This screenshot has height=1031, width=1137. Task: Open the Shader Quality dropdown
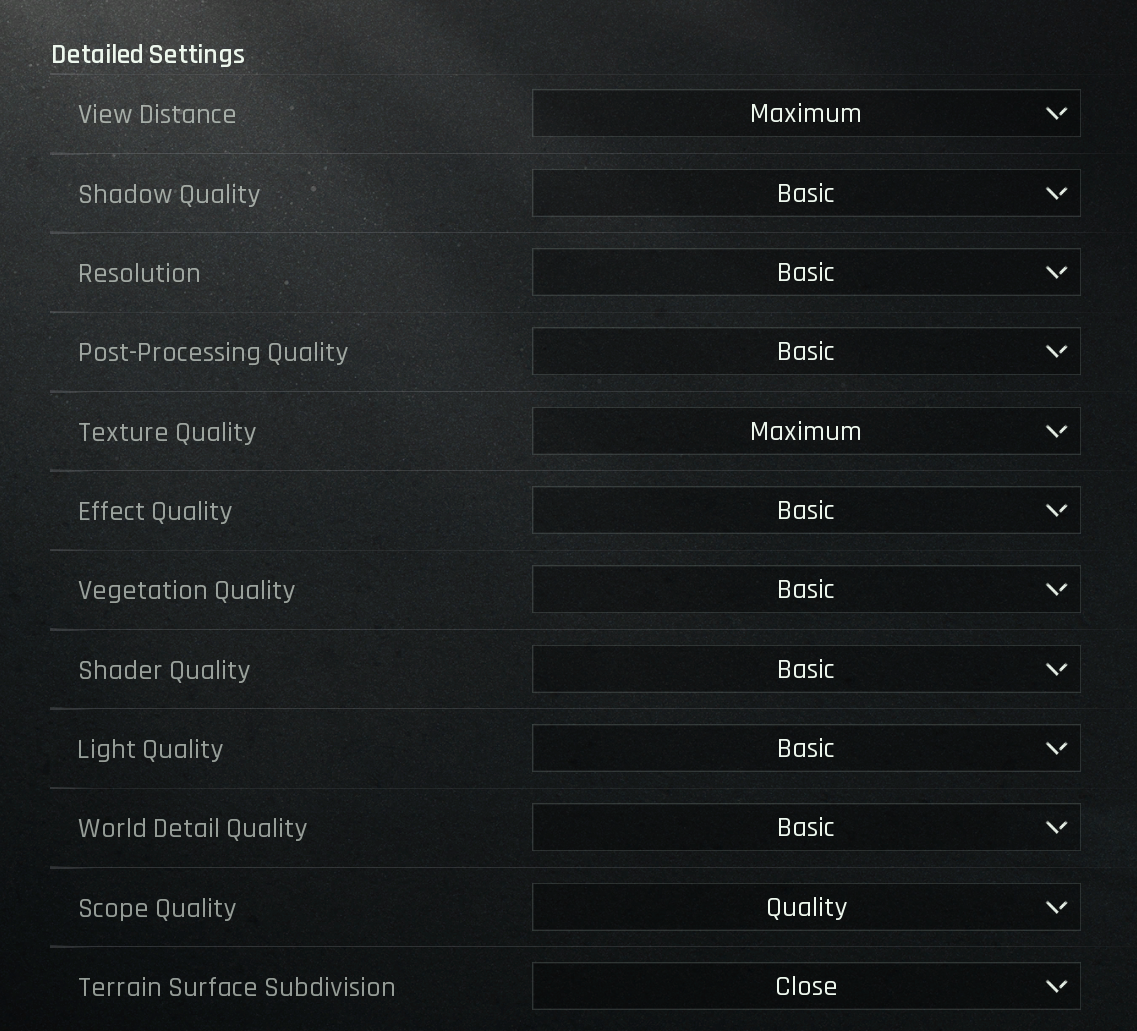(805, 669)
